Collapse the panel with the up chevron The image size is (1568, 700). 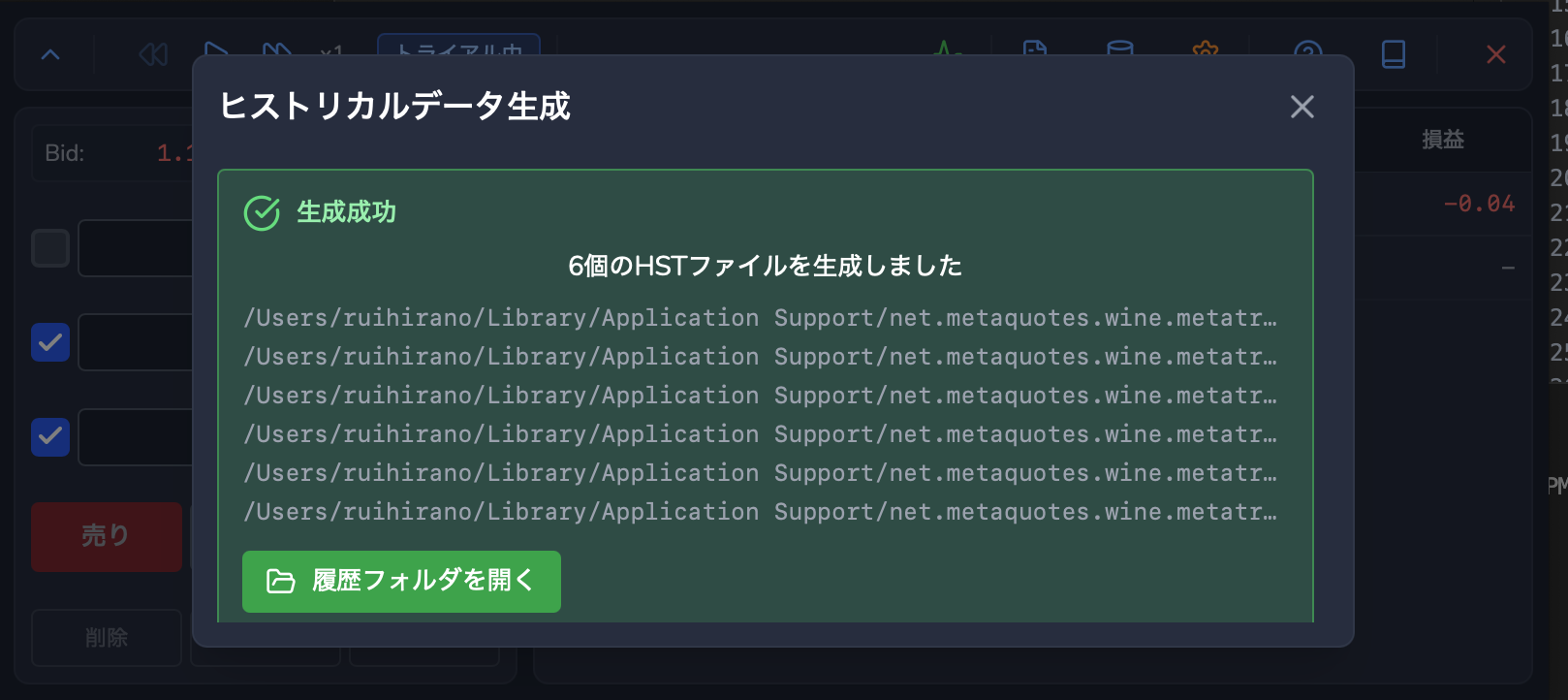pos(50,55)
